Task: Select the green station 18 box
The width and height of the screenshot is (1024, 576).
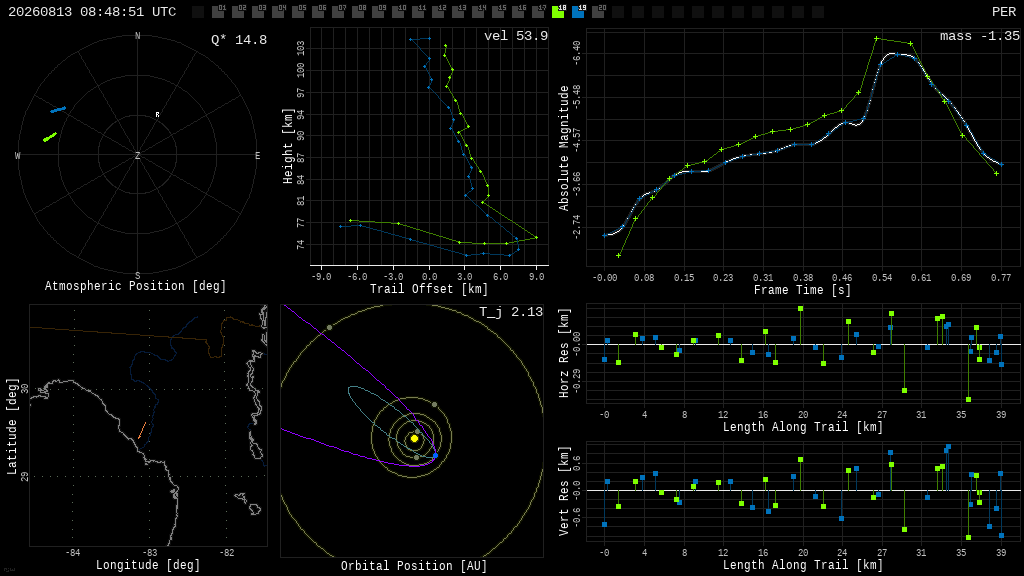Action: click(x=558, y=12)
